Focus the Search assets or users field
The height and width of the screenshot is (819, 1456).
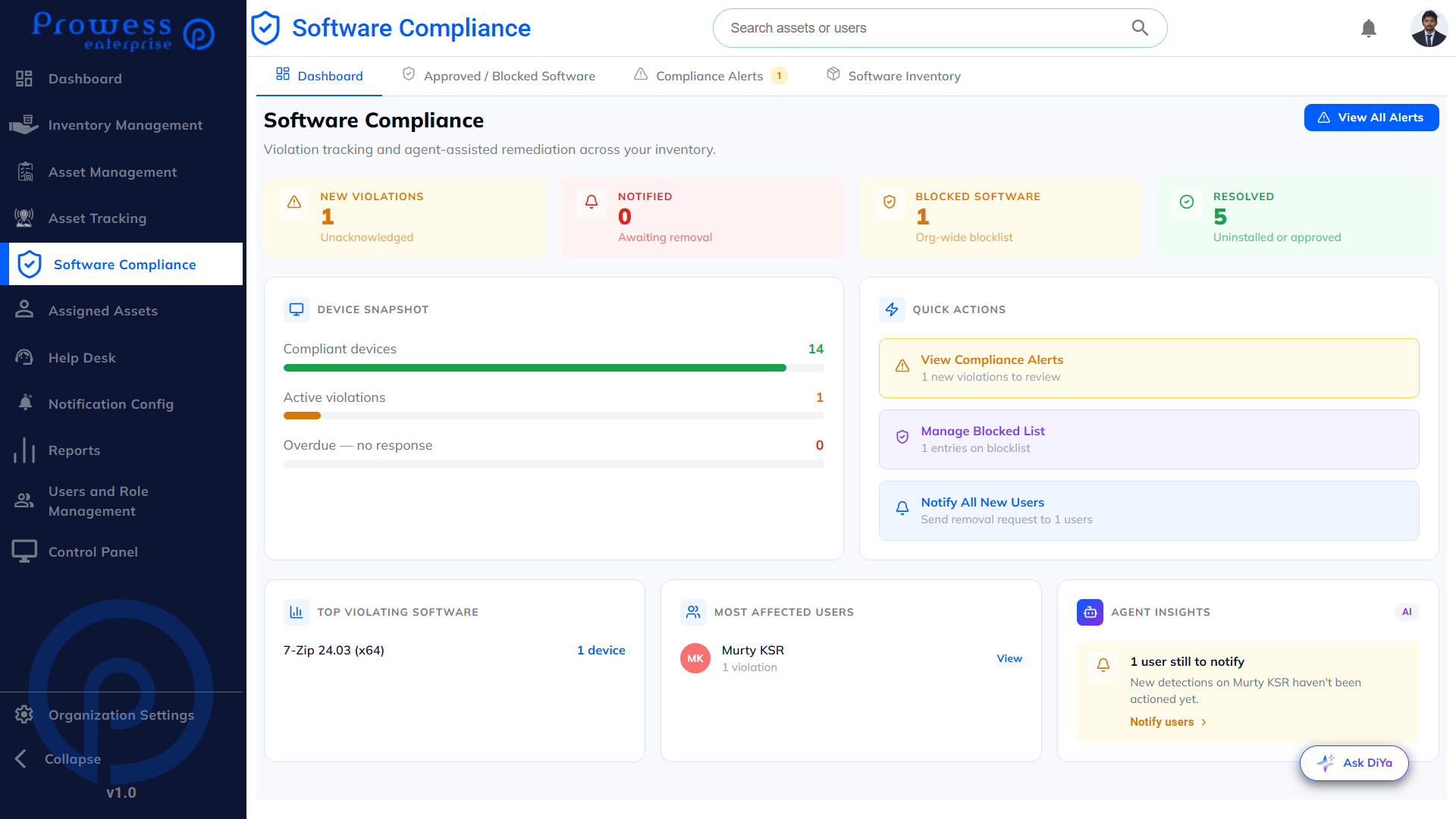click(940, 28)
